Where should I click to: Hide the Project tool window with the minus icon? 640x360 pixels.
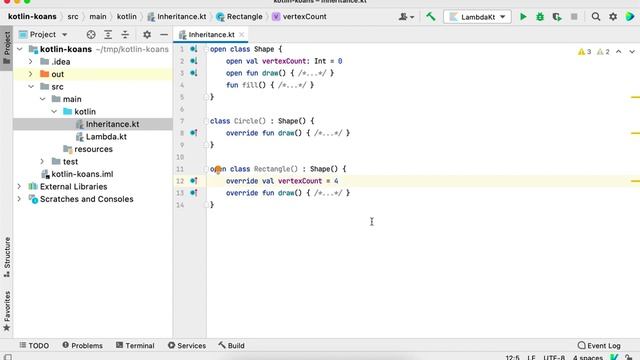click(x=164, y=35)
